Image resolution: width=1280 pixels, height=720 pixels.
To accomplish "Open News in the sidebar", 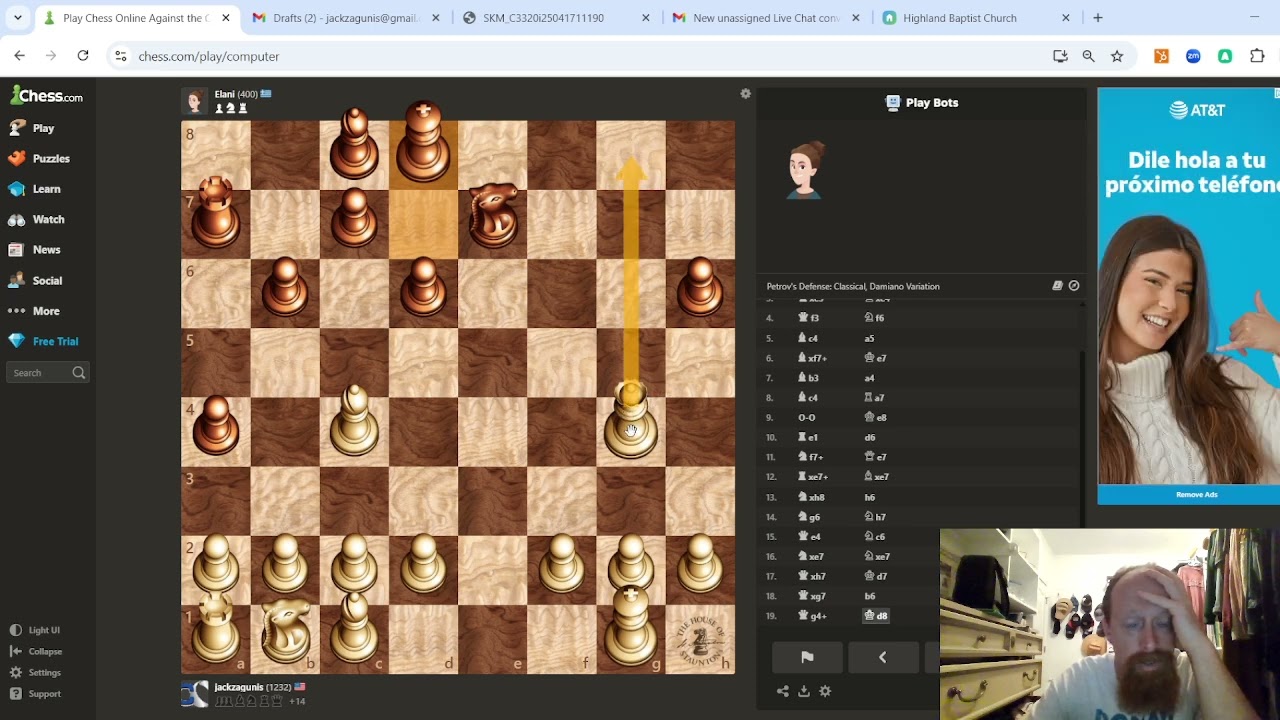I will pyautogui.click(x=34, y=250).
